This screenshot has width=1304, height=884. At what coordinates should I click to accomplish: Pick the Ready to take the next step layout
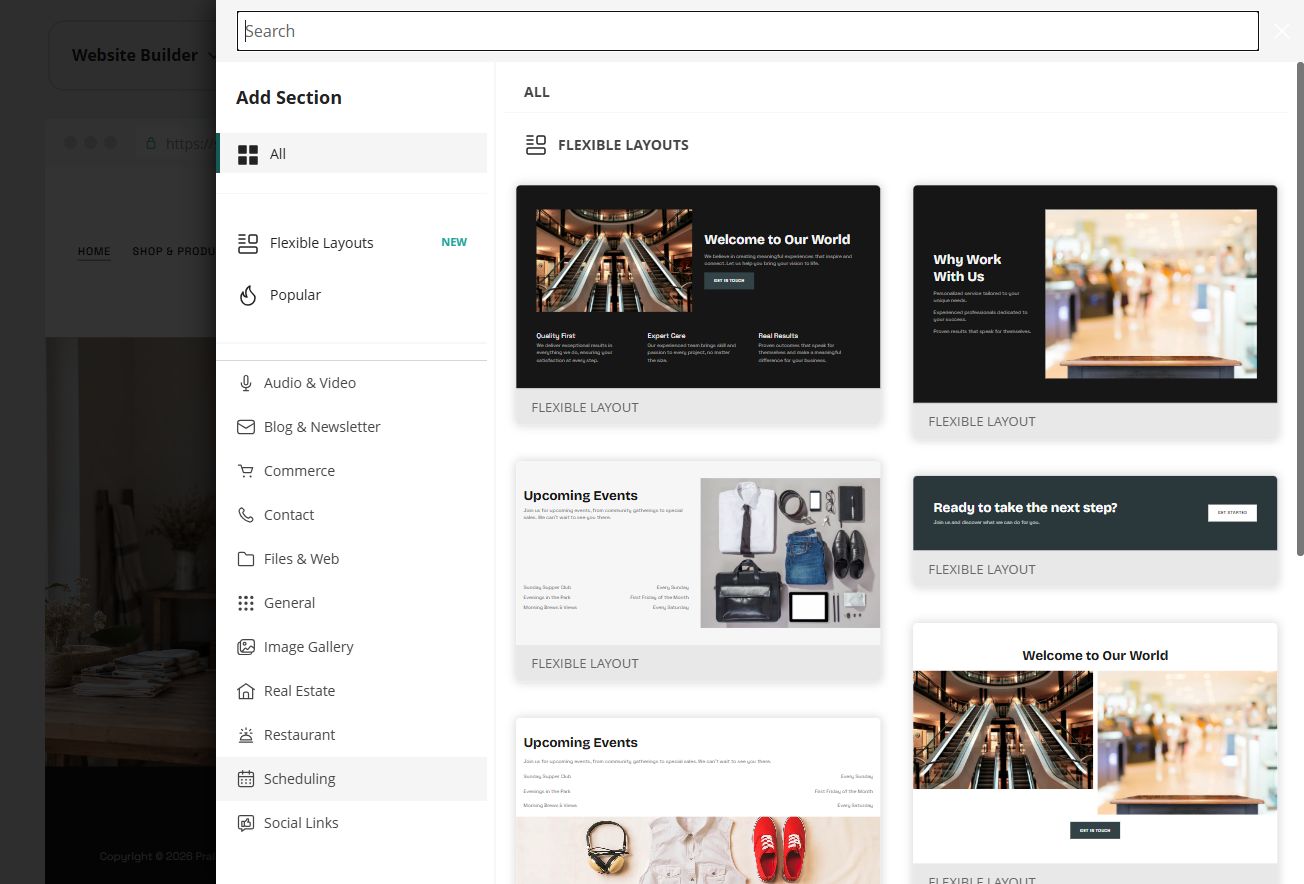[1095, 530]
